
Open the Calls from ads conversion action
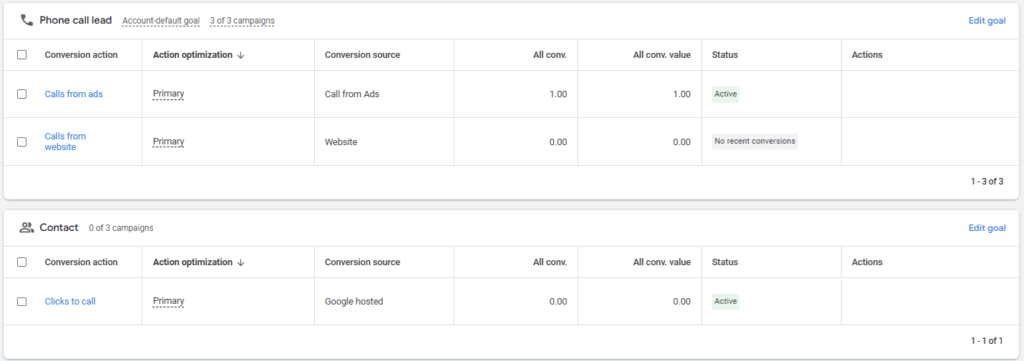point(74,94)
